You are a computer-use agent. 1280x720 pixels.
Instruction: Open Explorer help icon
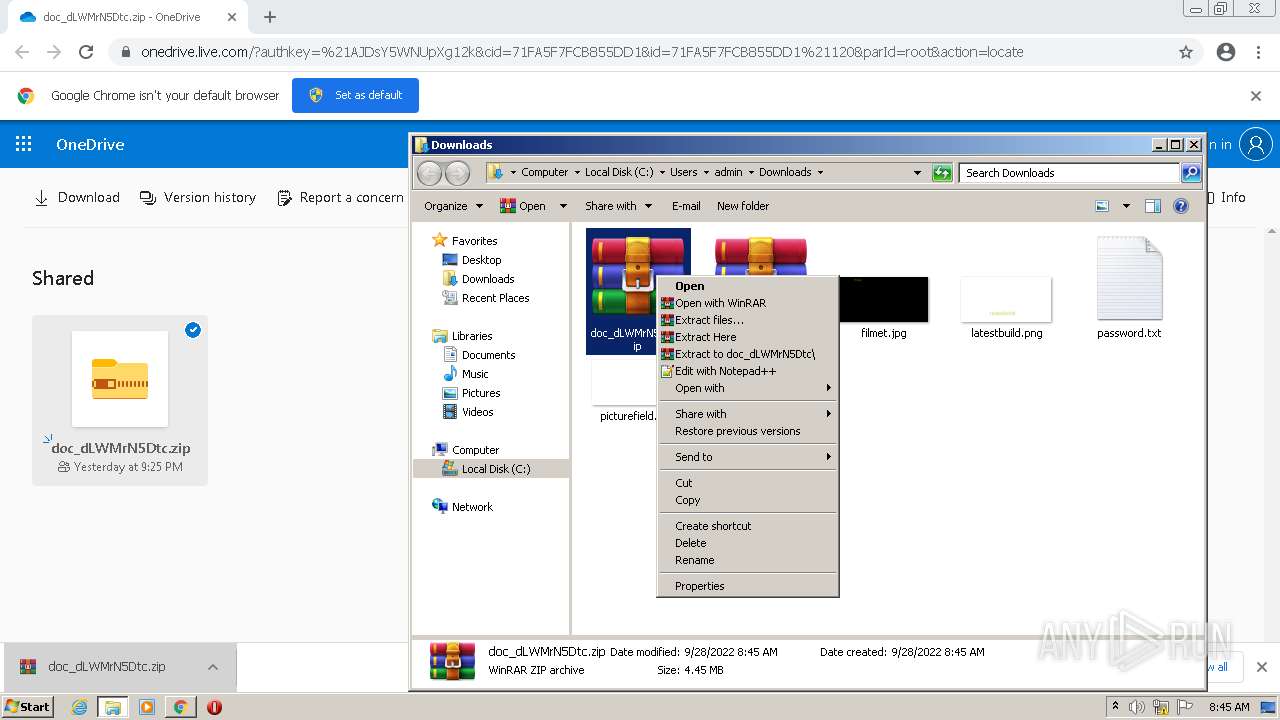(1181, 206)
